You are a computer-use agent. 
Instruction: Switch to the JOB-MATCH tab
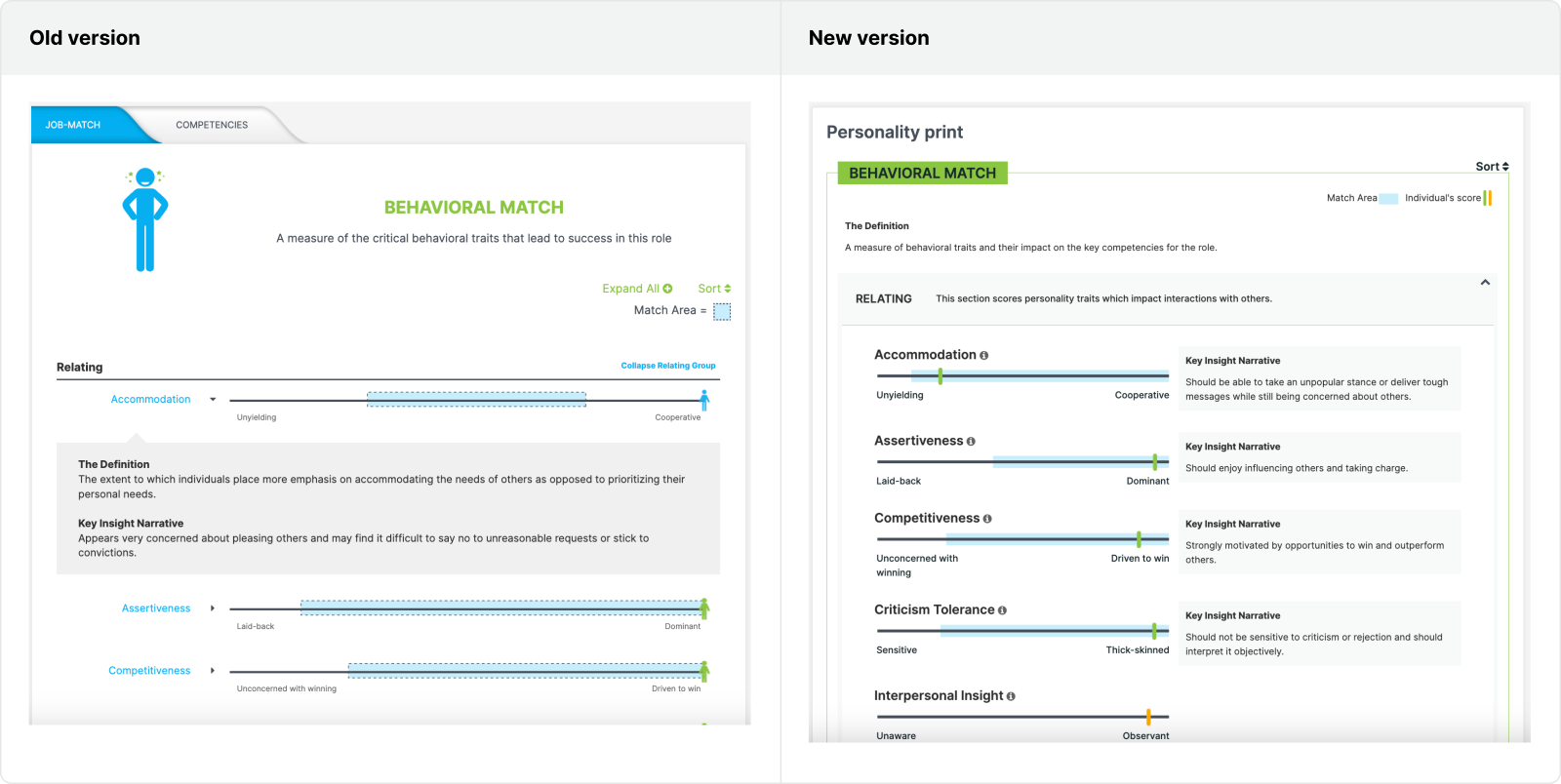[x=73, y=125]
